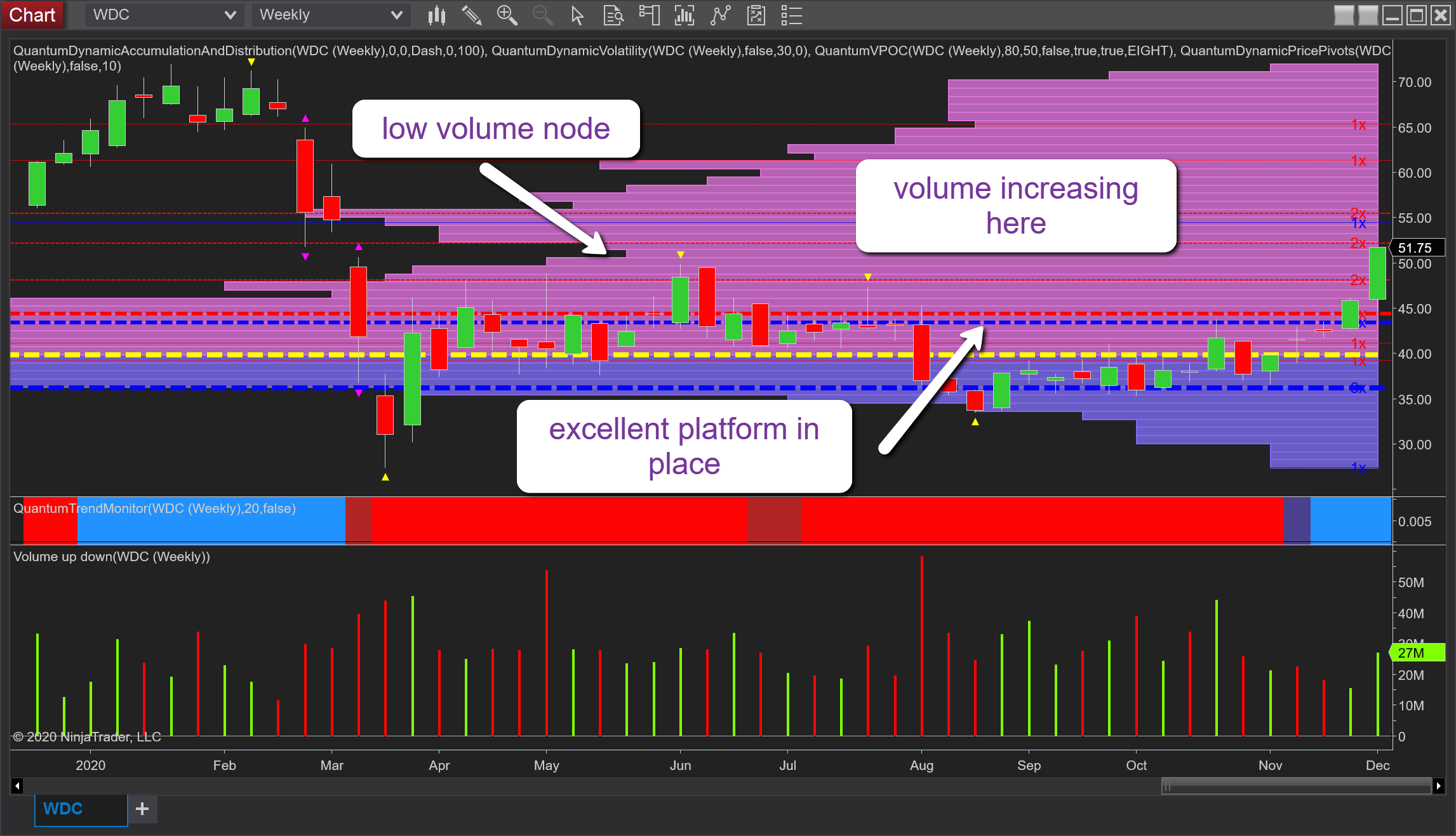Add a new chart tab
Image resolution: width=1456 pixels, height=836 pixels.
[142, 809]
